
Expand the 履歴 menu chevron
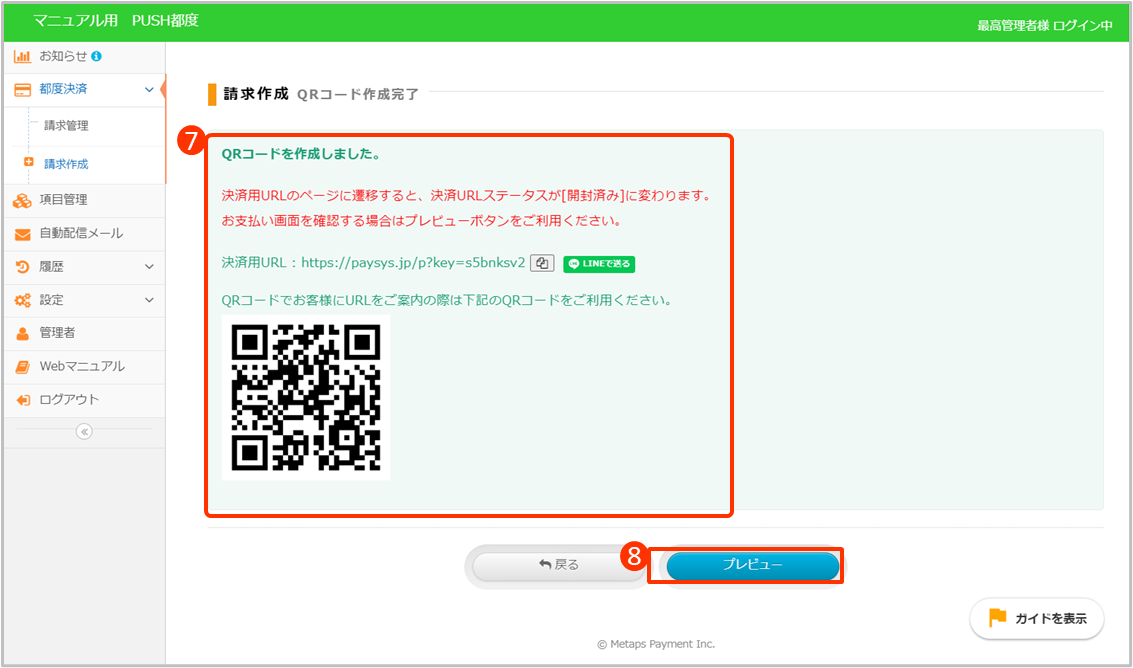pyautogui.click(x=150, y=267)
